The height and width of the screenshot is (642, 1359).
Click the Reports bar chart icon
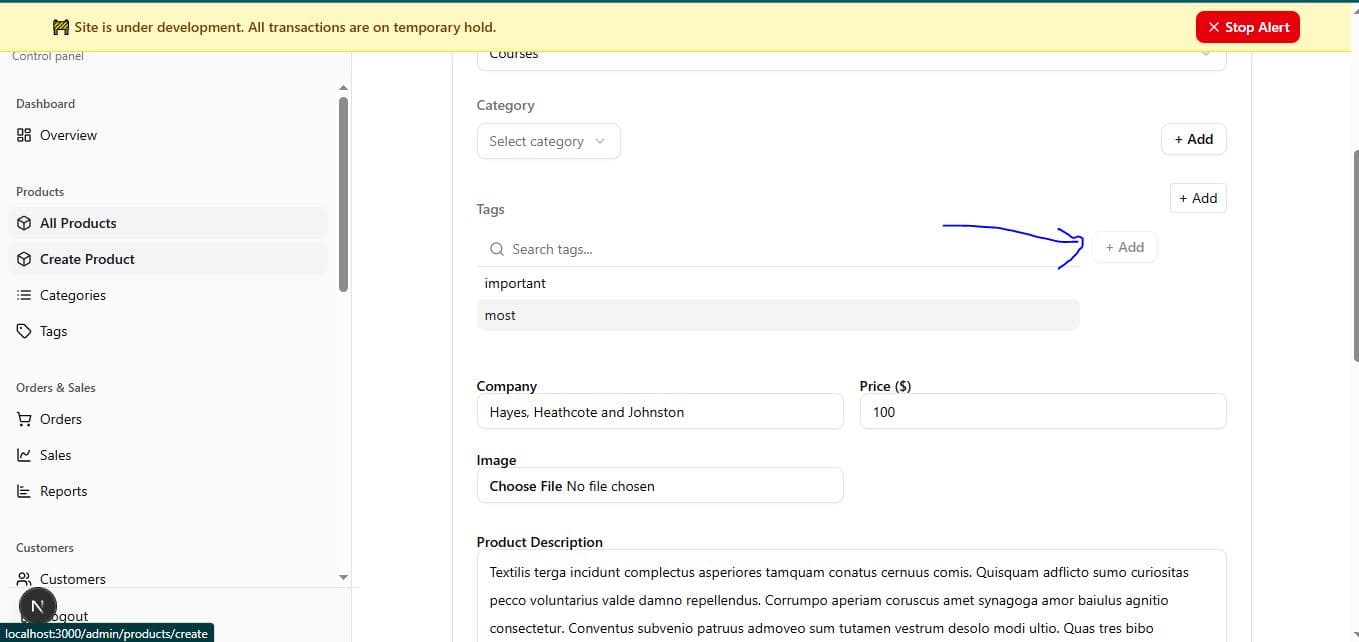pos(24,491)
